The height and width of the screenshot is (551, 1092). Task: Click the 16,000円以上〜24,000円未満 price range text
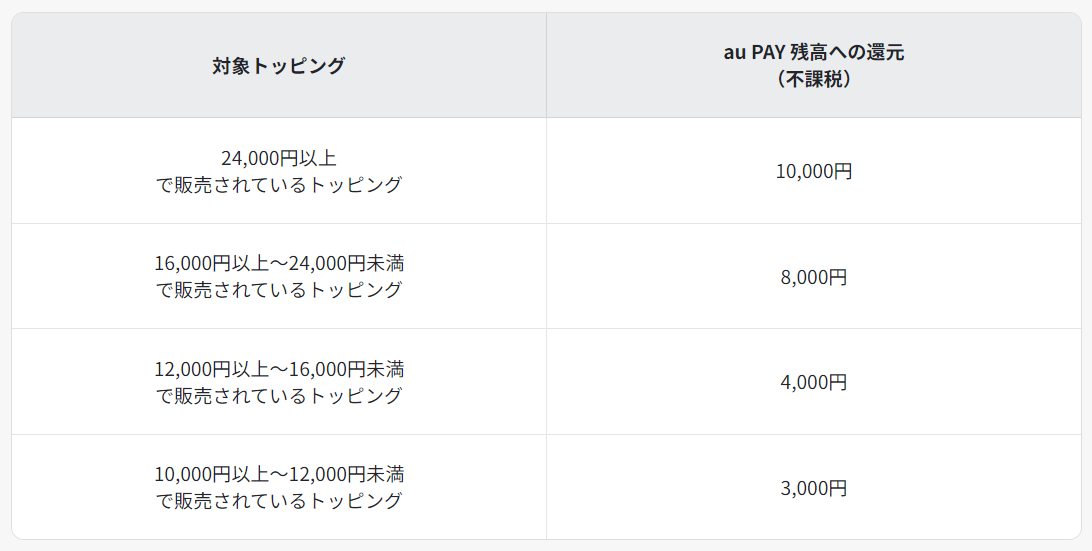point(279,263)
